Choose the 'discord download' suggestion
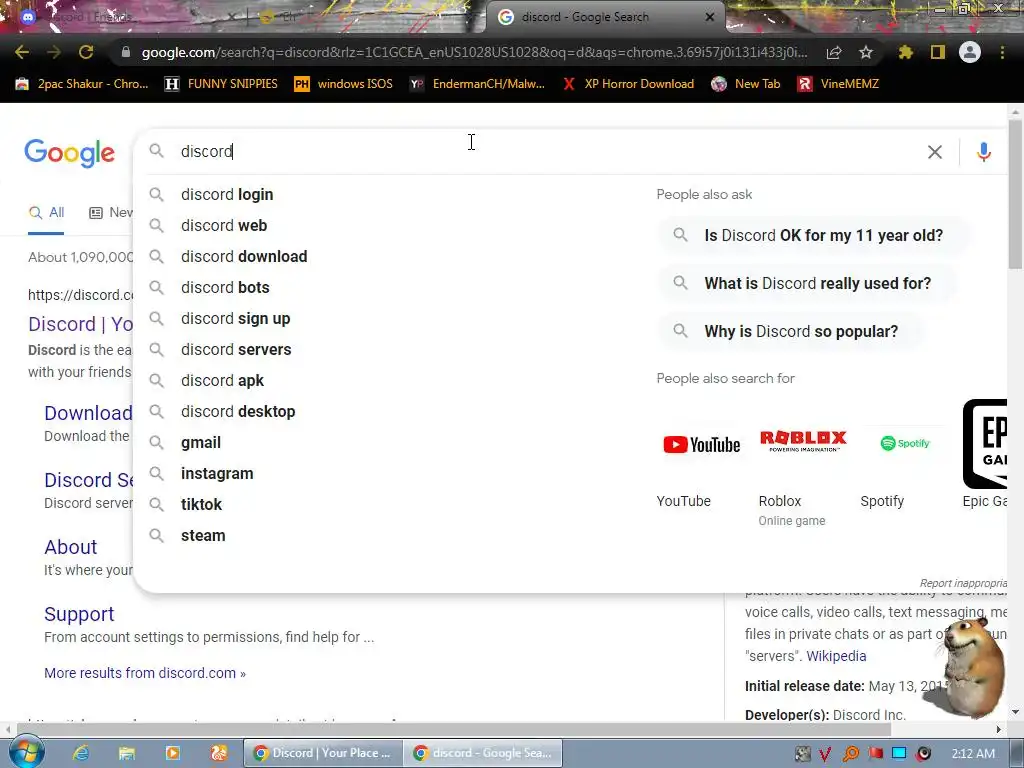This screenshot has height=768, width=1024. [x=244, y=257]
